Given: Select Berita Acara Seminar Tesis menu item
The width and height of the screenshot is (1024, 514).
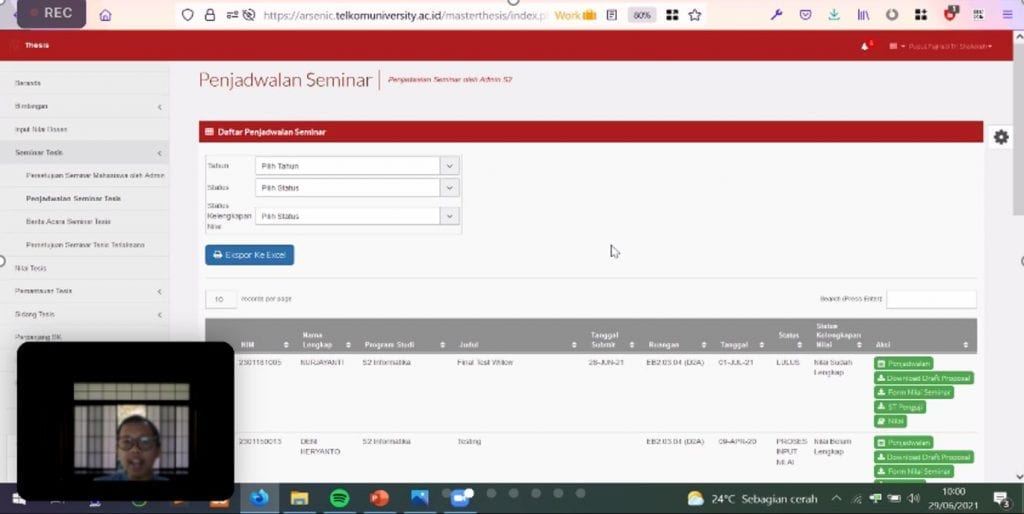Looking at the screenshot, I should tap(68, 222).
